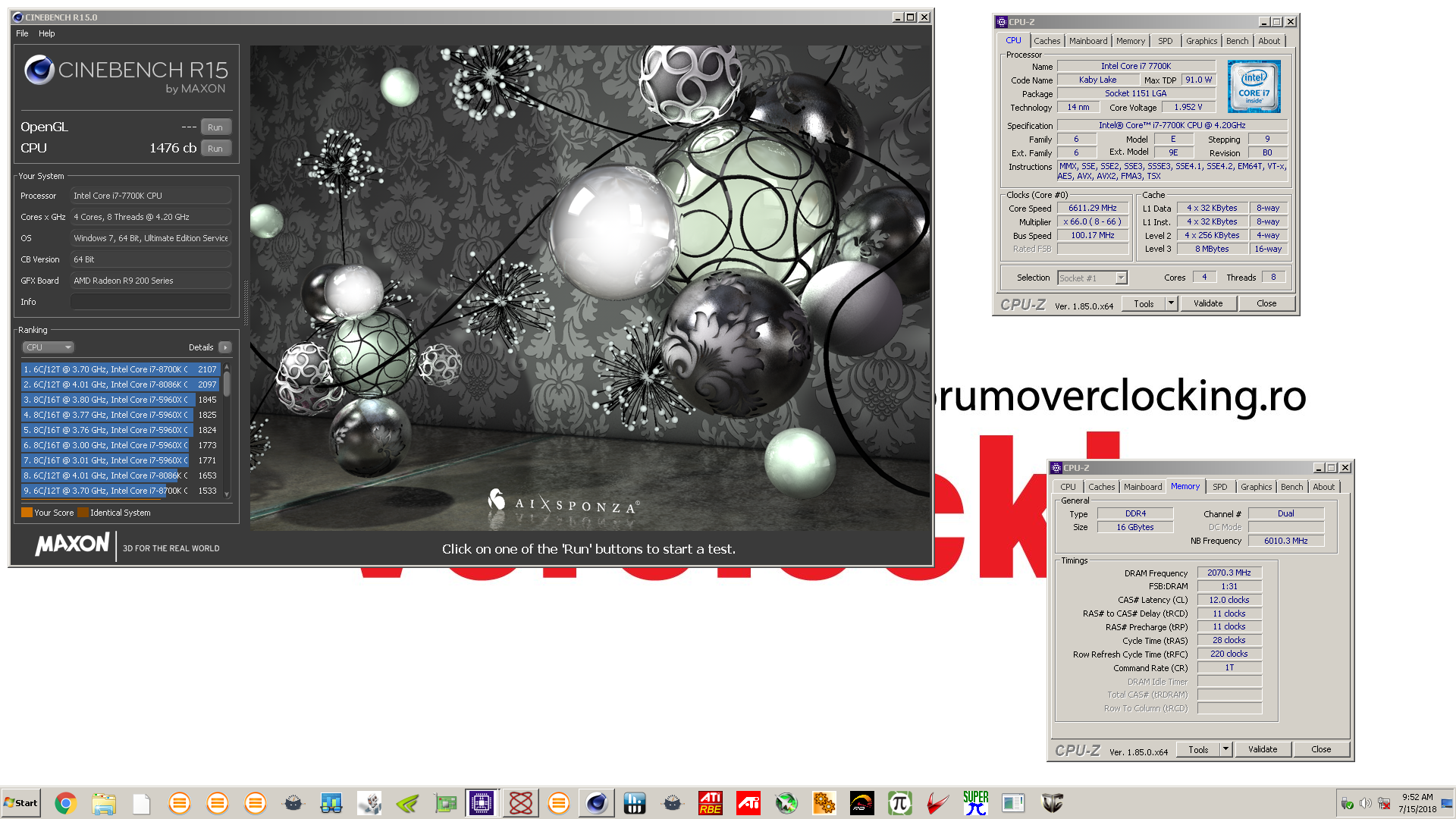Image resolution: width=1456 pixels, height=819 pixels.
Task: Click the Show Desktop icon at tray end
Action: coord(1448,803)
